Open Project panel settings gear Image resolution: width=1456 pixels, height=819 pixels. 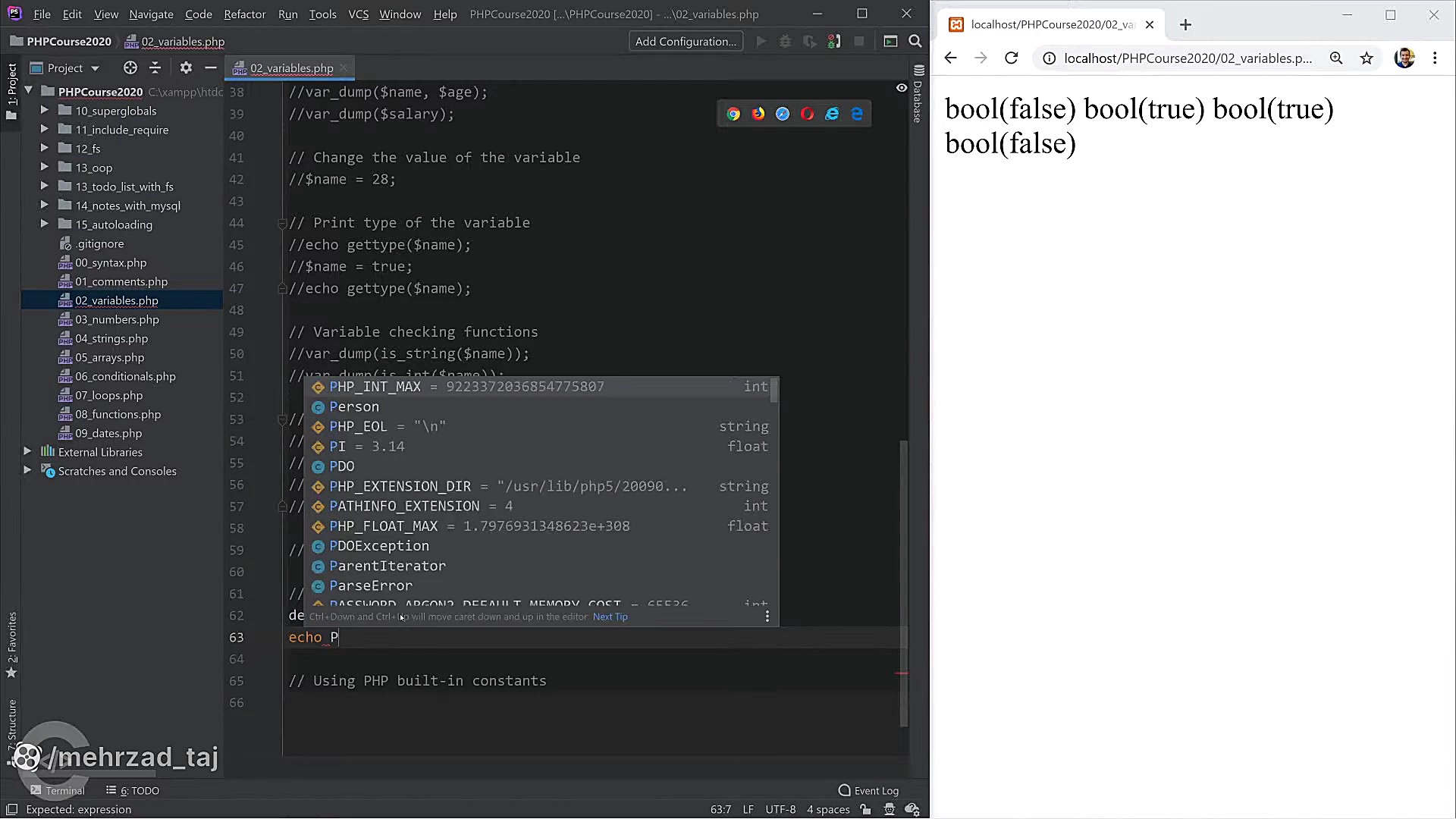pyautogui.click(x=186, y=67)
